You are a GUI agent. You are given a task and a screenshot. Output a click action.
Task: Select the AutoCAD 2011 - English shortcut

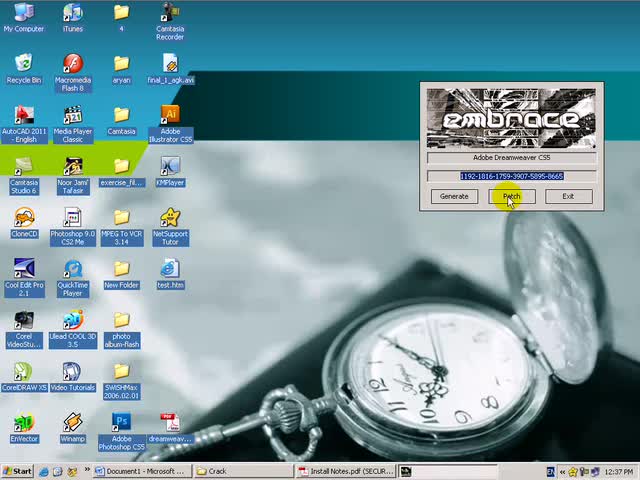(x=24, y=124)
